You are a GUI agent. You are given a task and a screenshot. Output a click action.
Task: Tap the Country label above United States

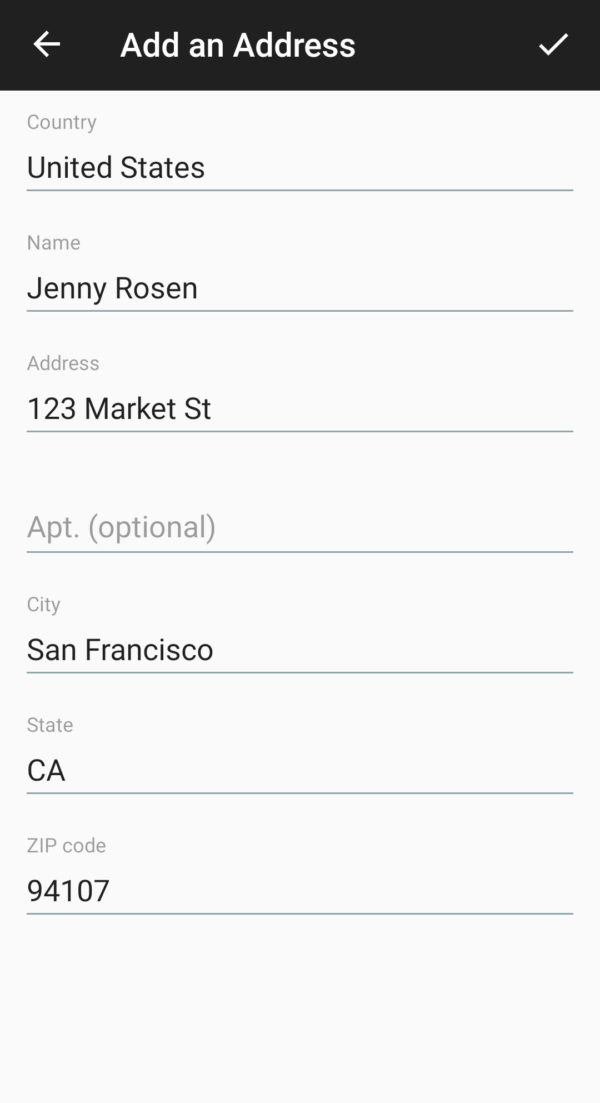pos(61,122)
